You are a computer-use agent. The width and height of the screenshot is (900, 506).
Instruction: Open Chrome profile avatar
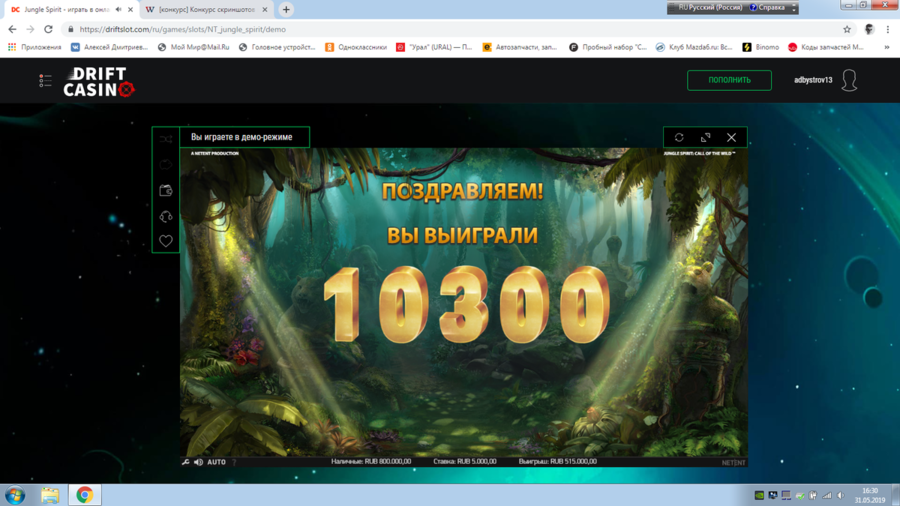click(x=869, y=29)
